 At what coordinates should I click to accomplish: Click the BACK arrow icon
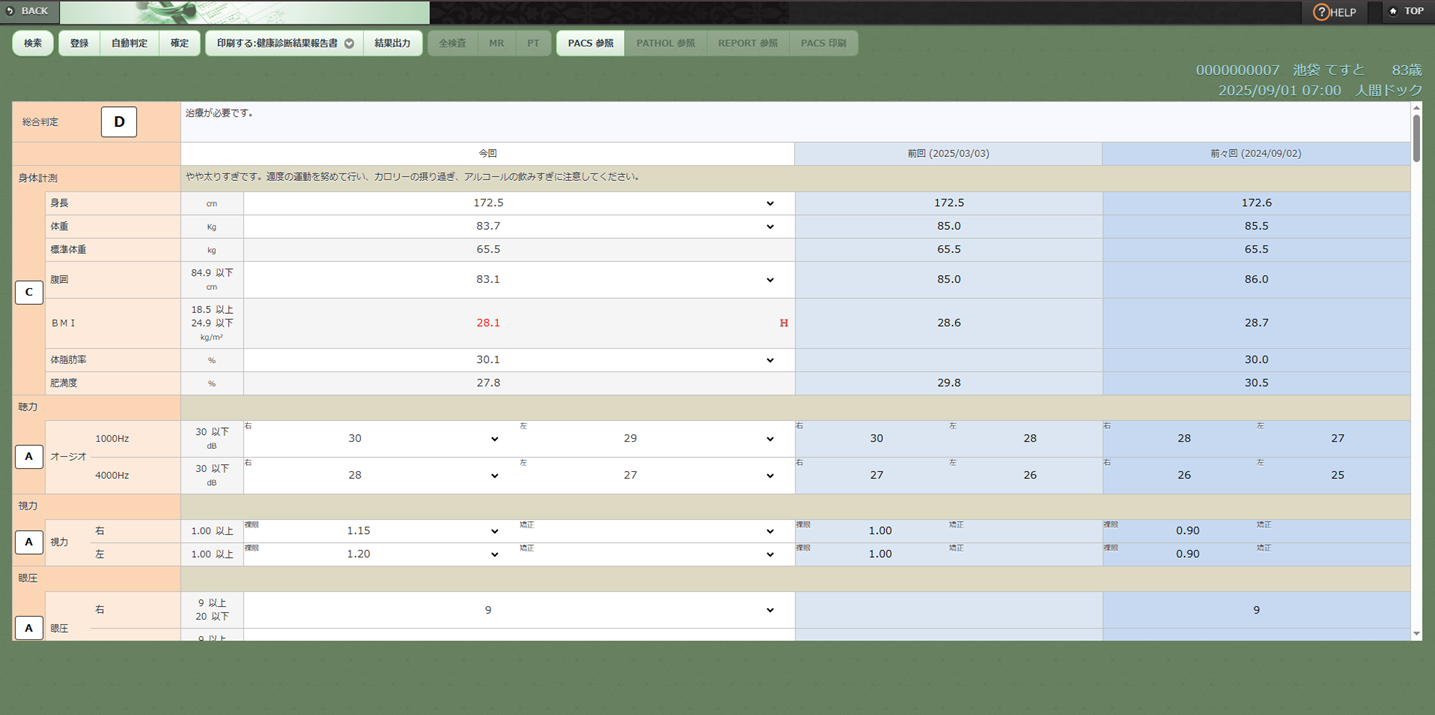10,11
